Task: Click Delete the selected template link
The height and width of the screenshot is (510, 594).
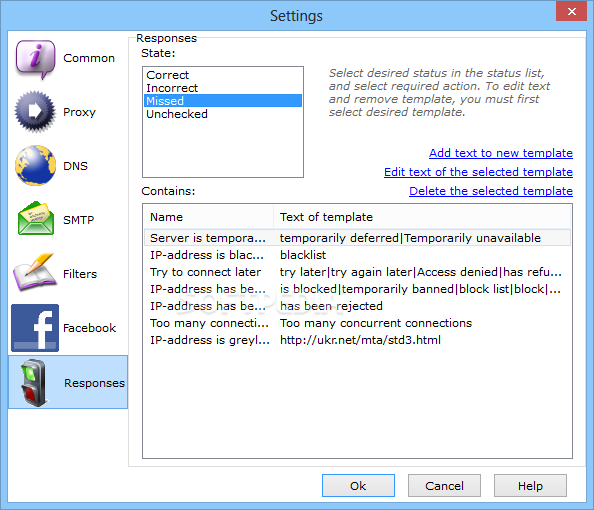Action: tap(491, 191)
